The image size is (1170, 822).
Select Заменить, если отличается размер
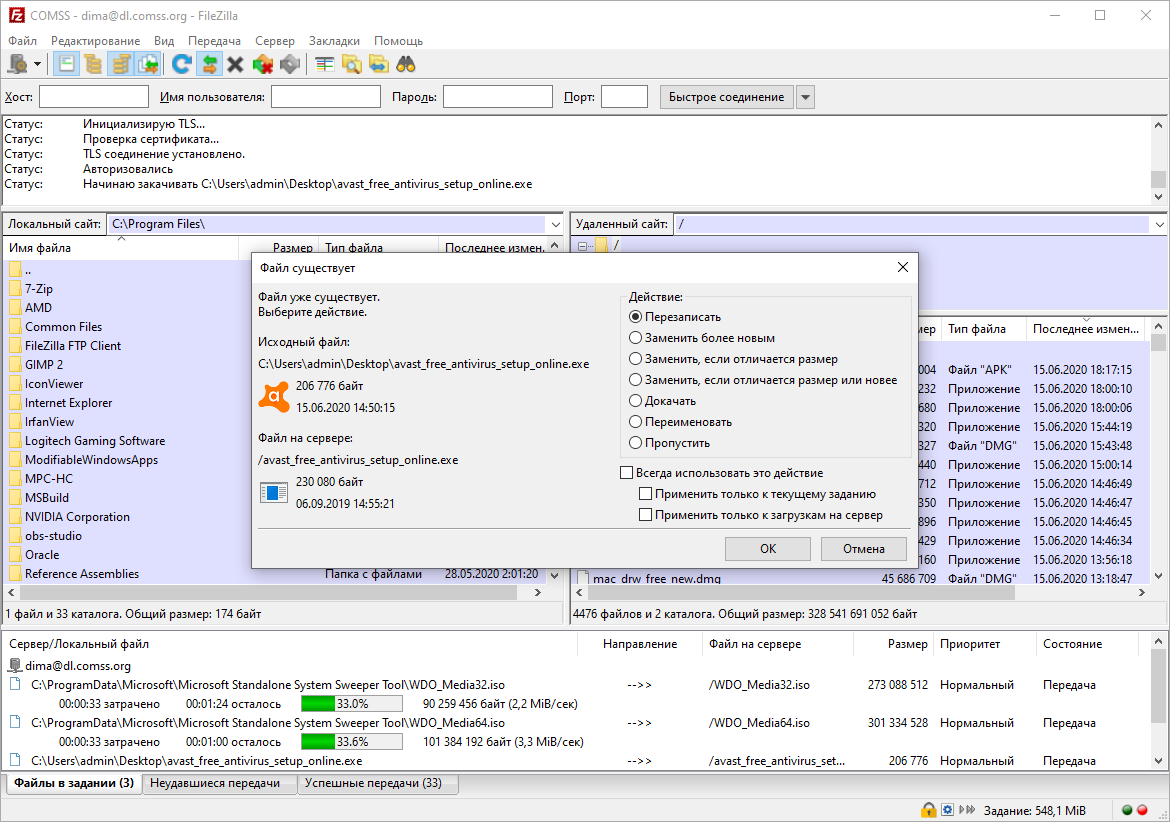coord(733,359)
